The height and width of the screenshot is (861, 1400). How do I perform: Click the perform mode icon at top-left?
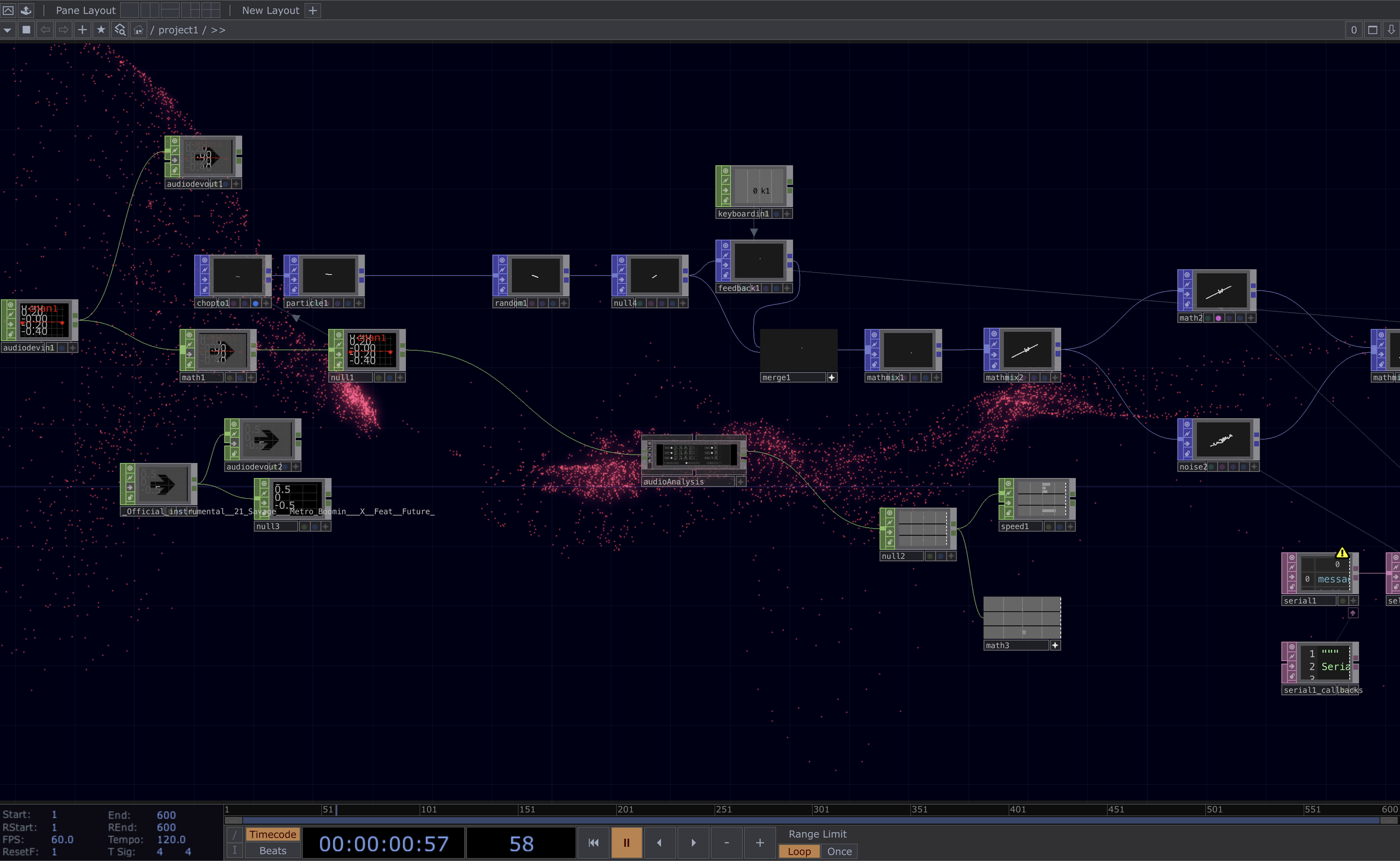[8, 10]
